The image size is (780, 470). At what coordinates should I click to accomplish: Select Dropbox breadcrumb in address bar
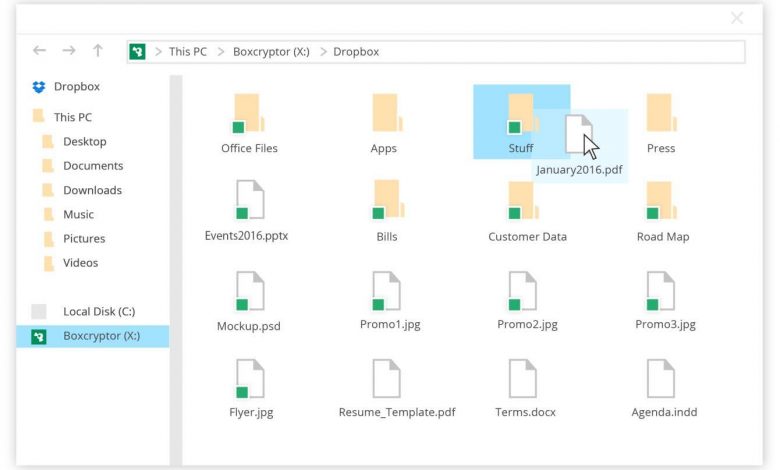coord(356,52)
